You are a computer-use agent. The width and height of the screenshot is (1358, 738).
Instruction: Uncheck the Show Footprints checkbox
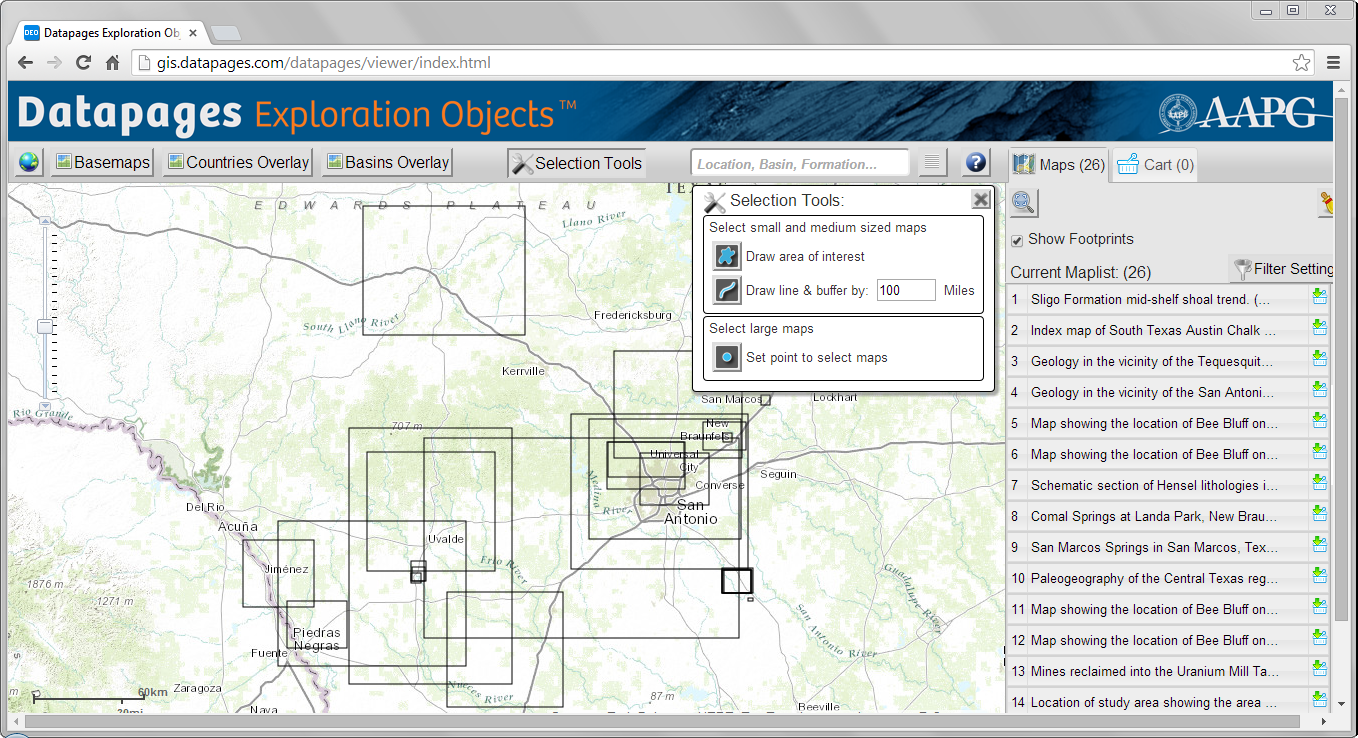(1017, 240)
